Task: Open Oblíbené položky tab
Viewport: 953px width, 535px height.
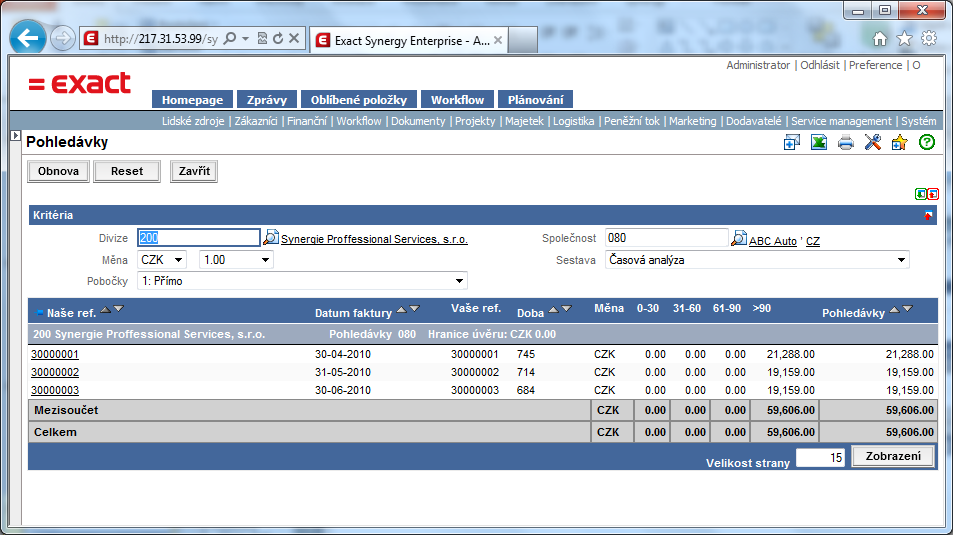Action: [x=359, y=100]
